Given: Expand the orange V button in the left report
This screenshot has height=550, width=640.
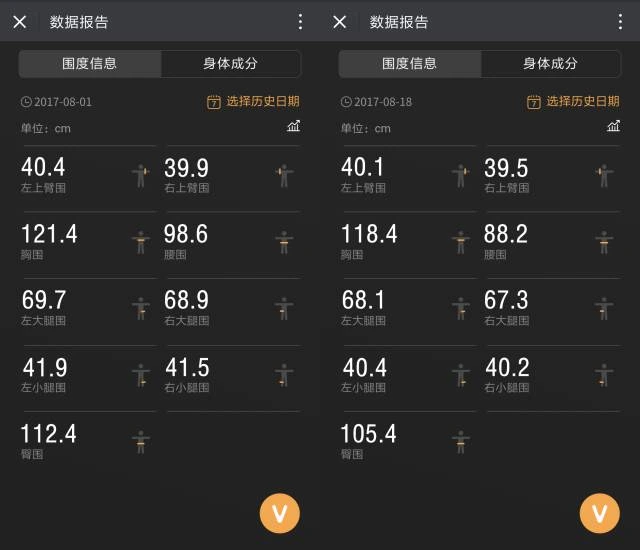Looking at the screenshot, I should click(x=280, y=514).
